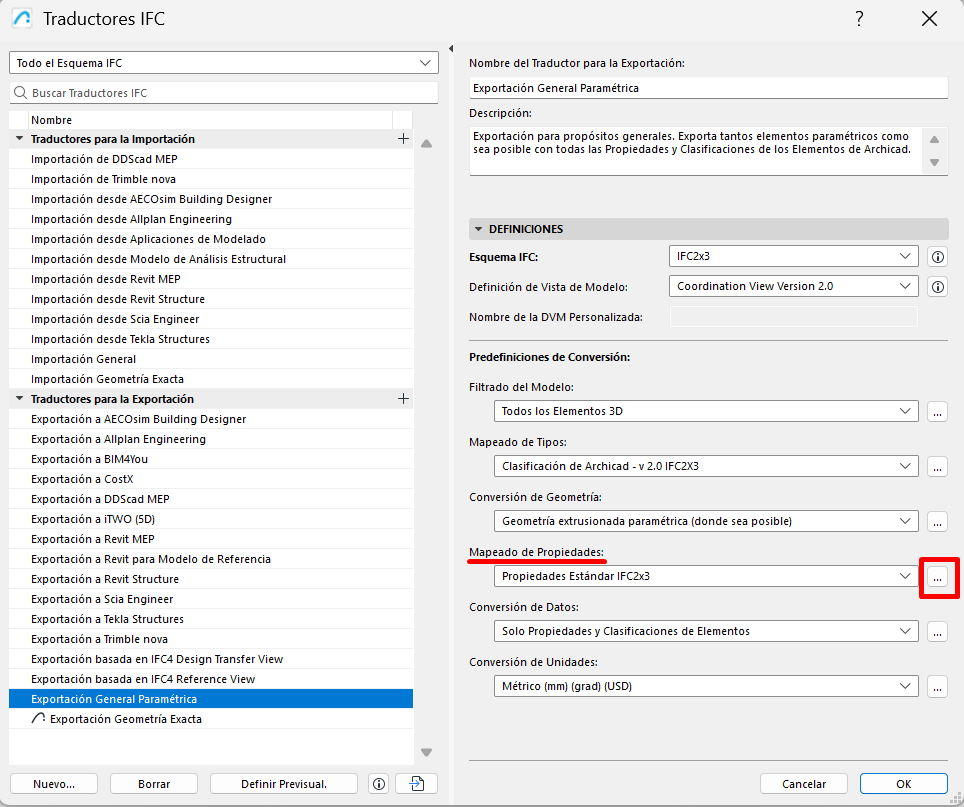Select Exportación a iTWO (5D)
964x807 pixels.
(211, 519)
